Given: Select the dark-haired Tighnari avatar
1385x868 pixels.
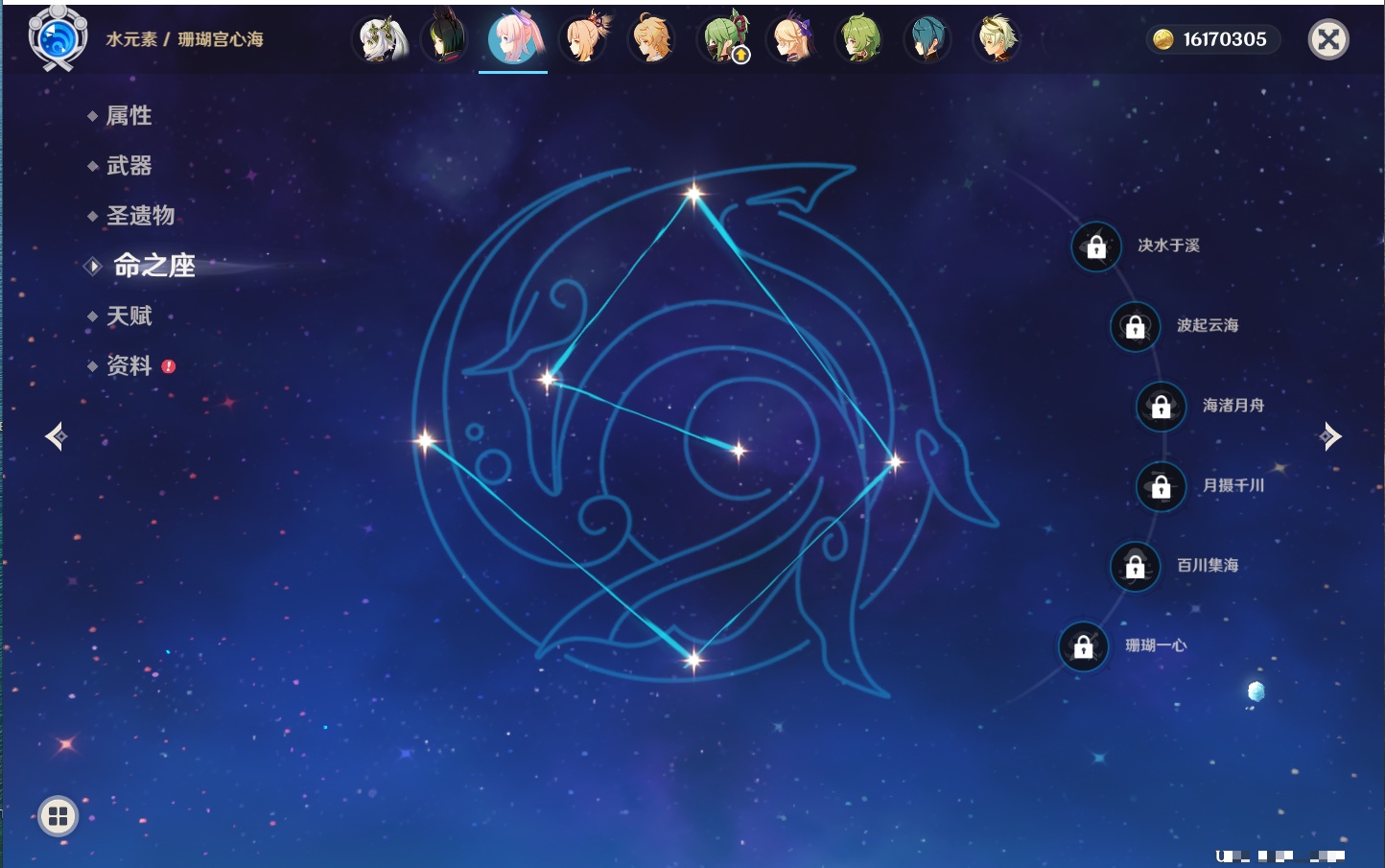Looking at the screenshot, I should tap(445, 39).
